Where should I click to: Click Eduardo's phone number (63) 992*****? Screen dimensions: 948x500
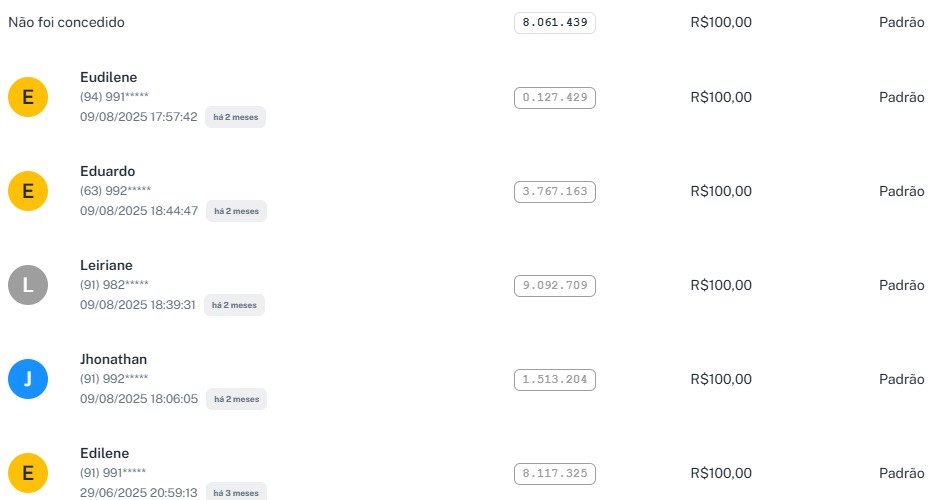(x=115, y=191)
